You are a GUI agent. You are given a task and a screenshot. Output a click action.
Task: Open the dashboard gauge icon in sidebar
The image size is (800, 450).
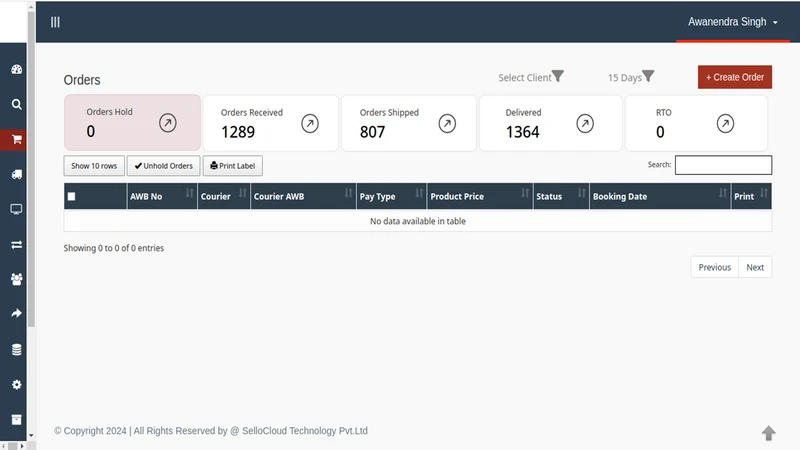coord(16,69)
